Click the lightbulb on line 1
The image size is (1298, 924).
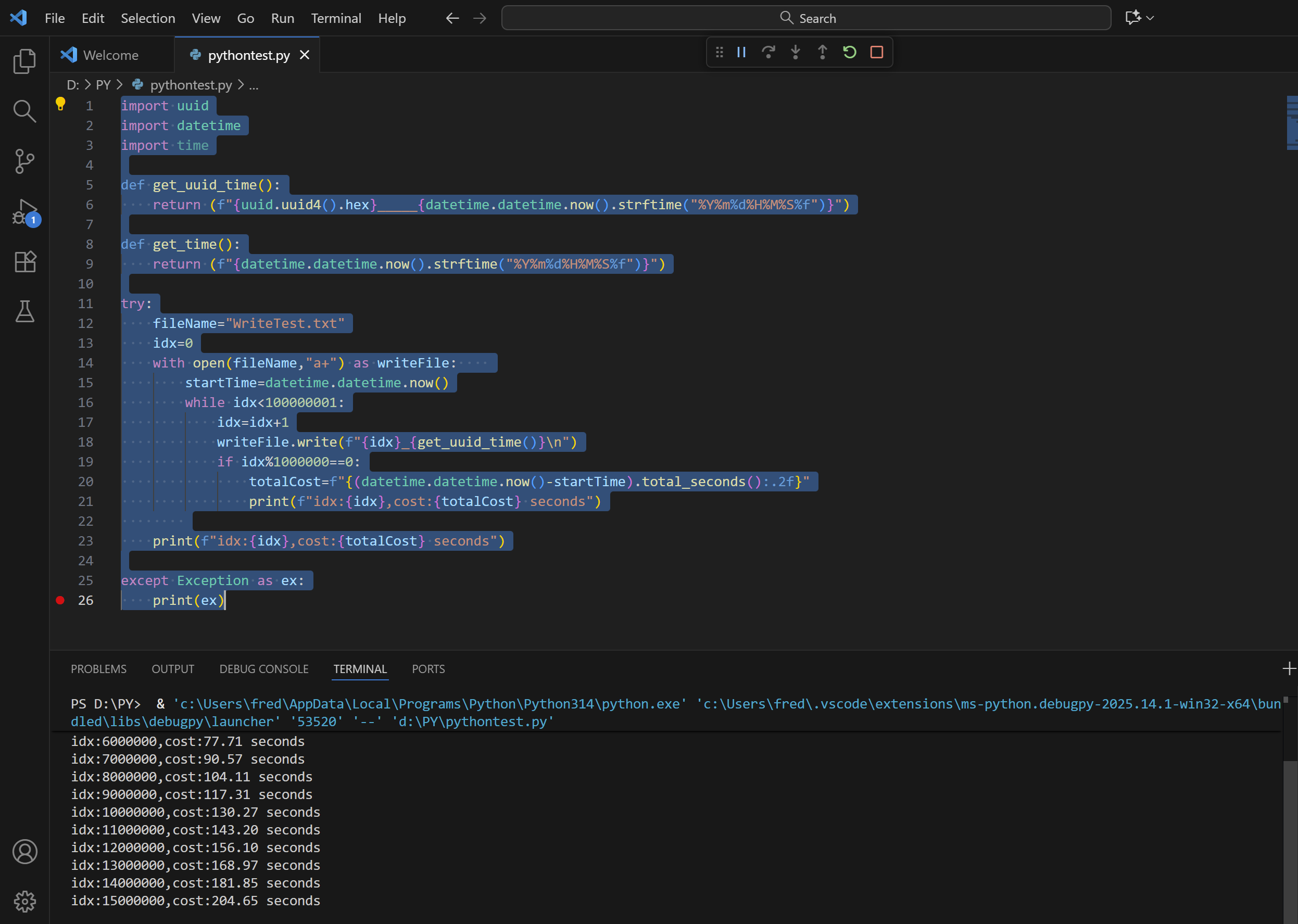(60, 104)
